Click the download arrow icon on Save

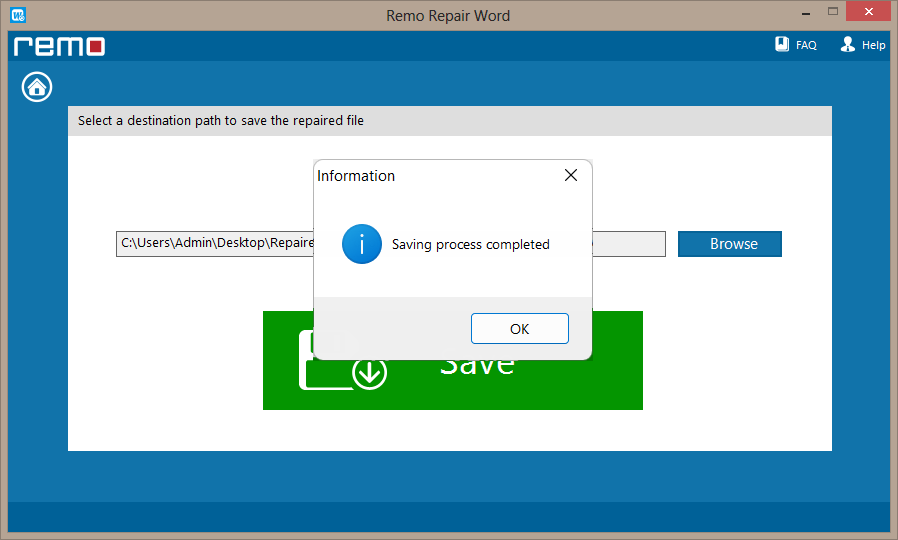tap(369, 374)
